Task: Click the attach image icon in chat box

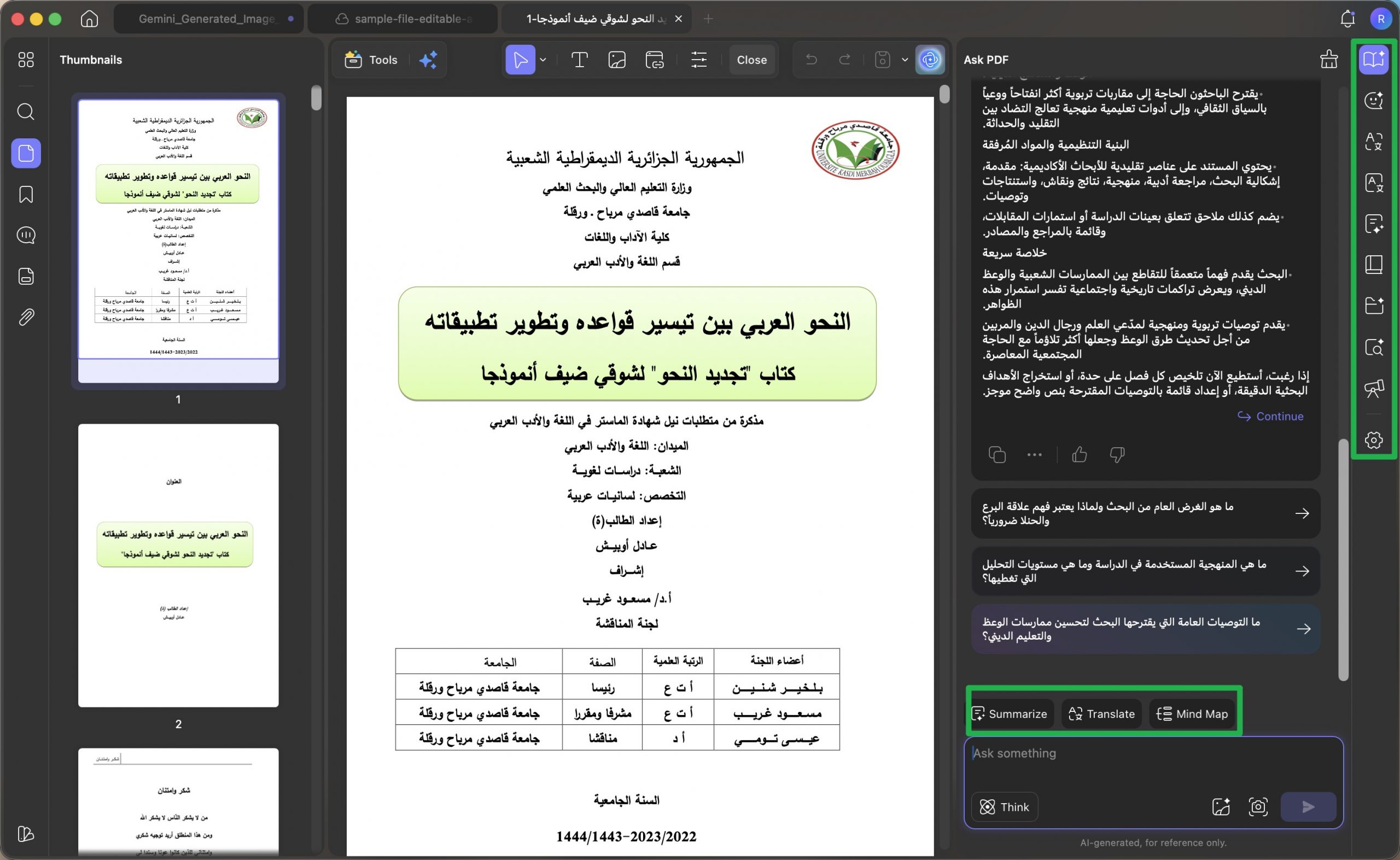Action: [x=1221, y=806]
